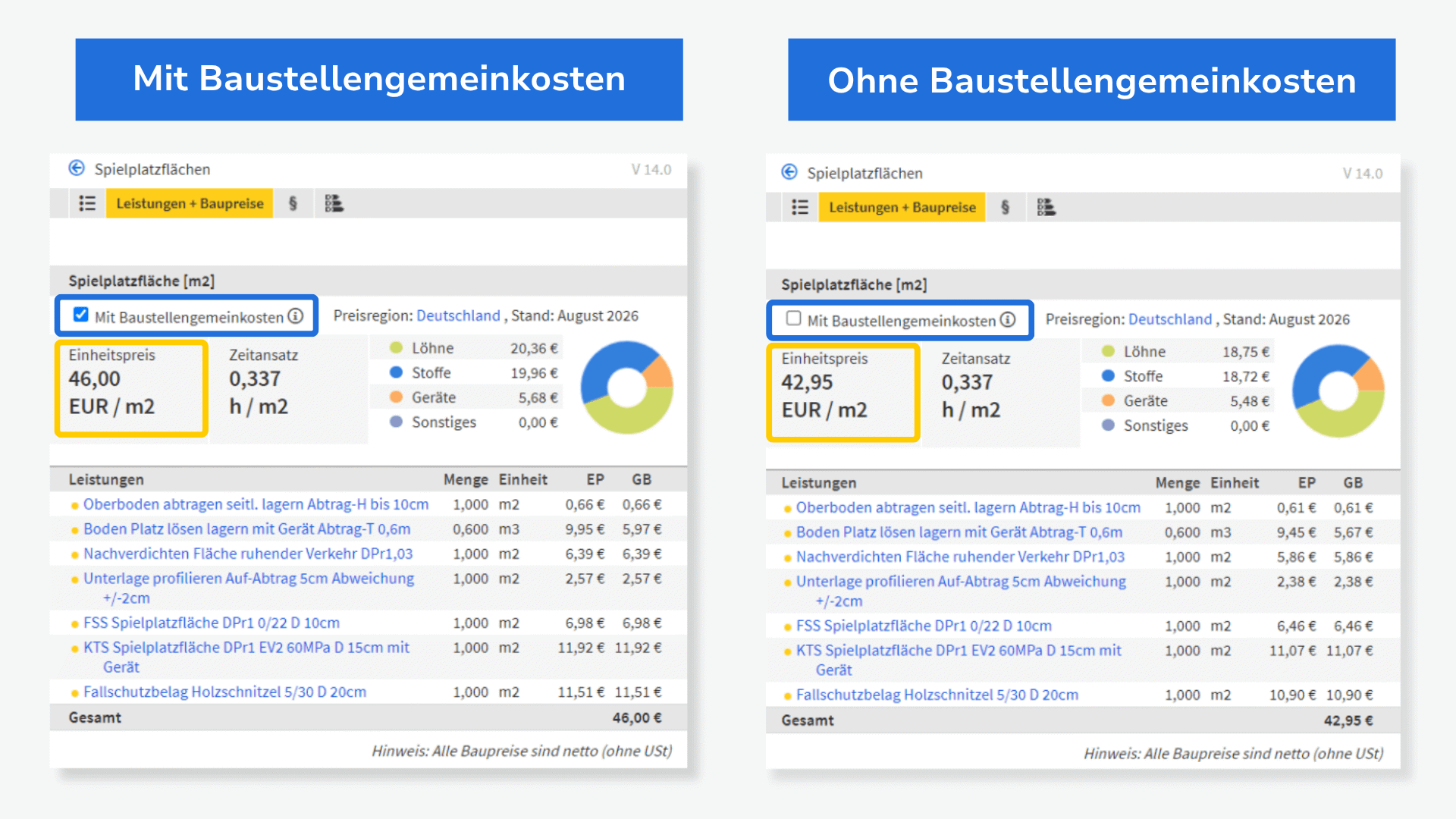Open Oberboden abtragen link priced 0,61 €

click(968, 507)
